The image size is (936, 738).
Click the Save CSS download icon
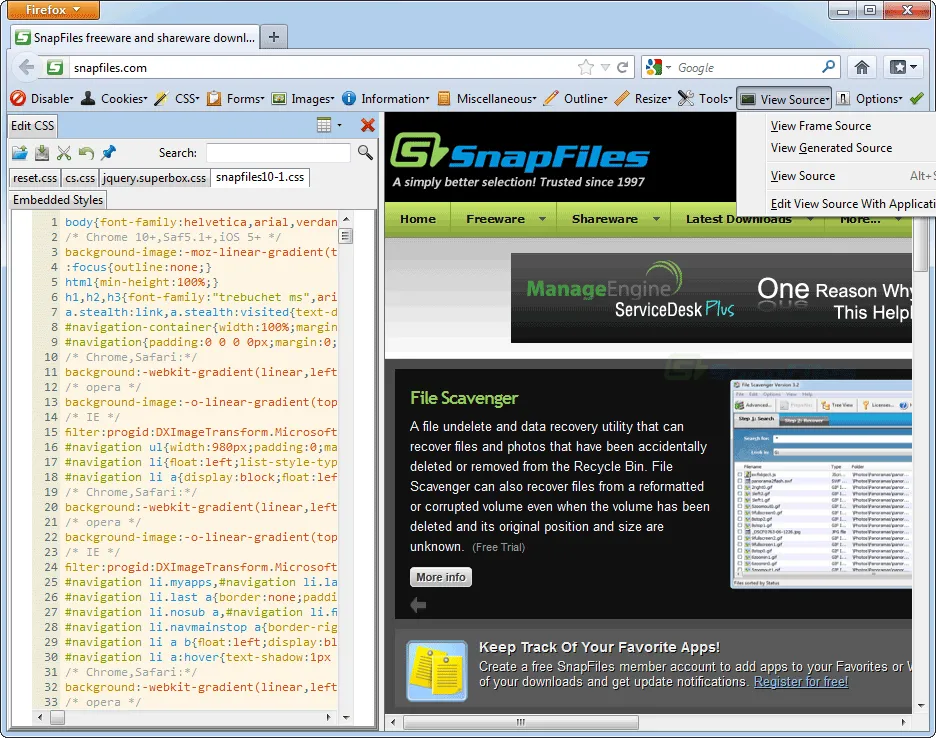tap(42, 153)
